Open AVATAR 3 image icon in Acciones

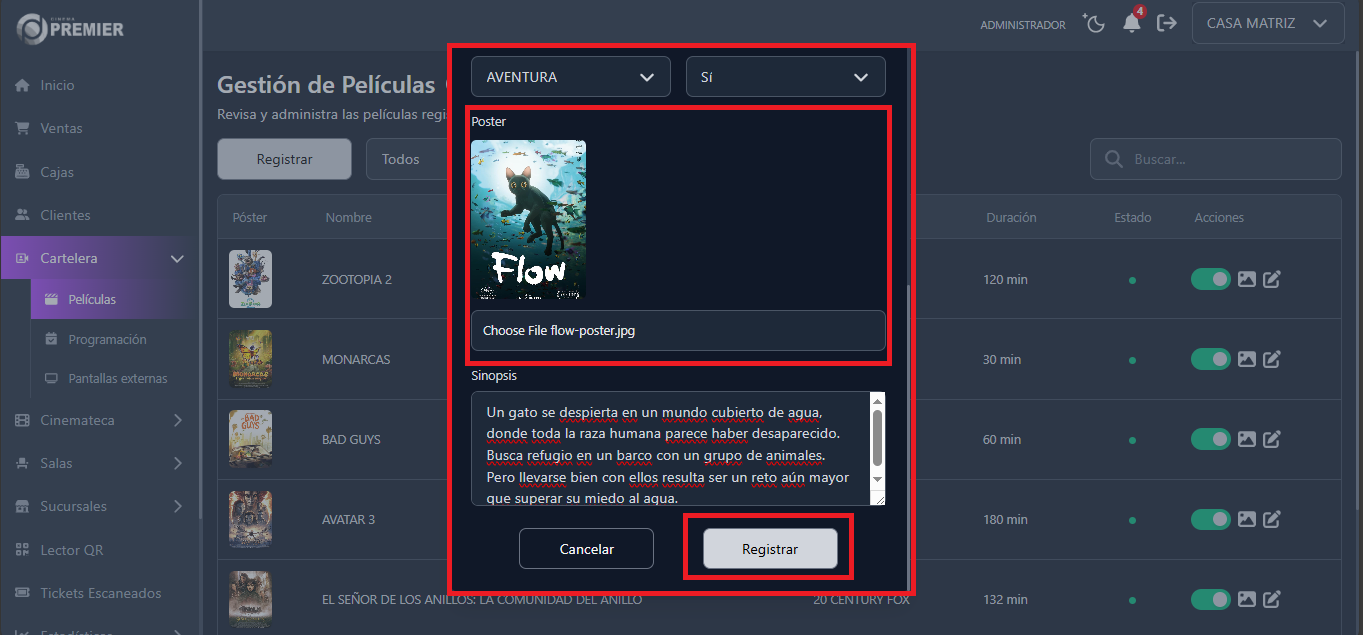[1246, 519]
